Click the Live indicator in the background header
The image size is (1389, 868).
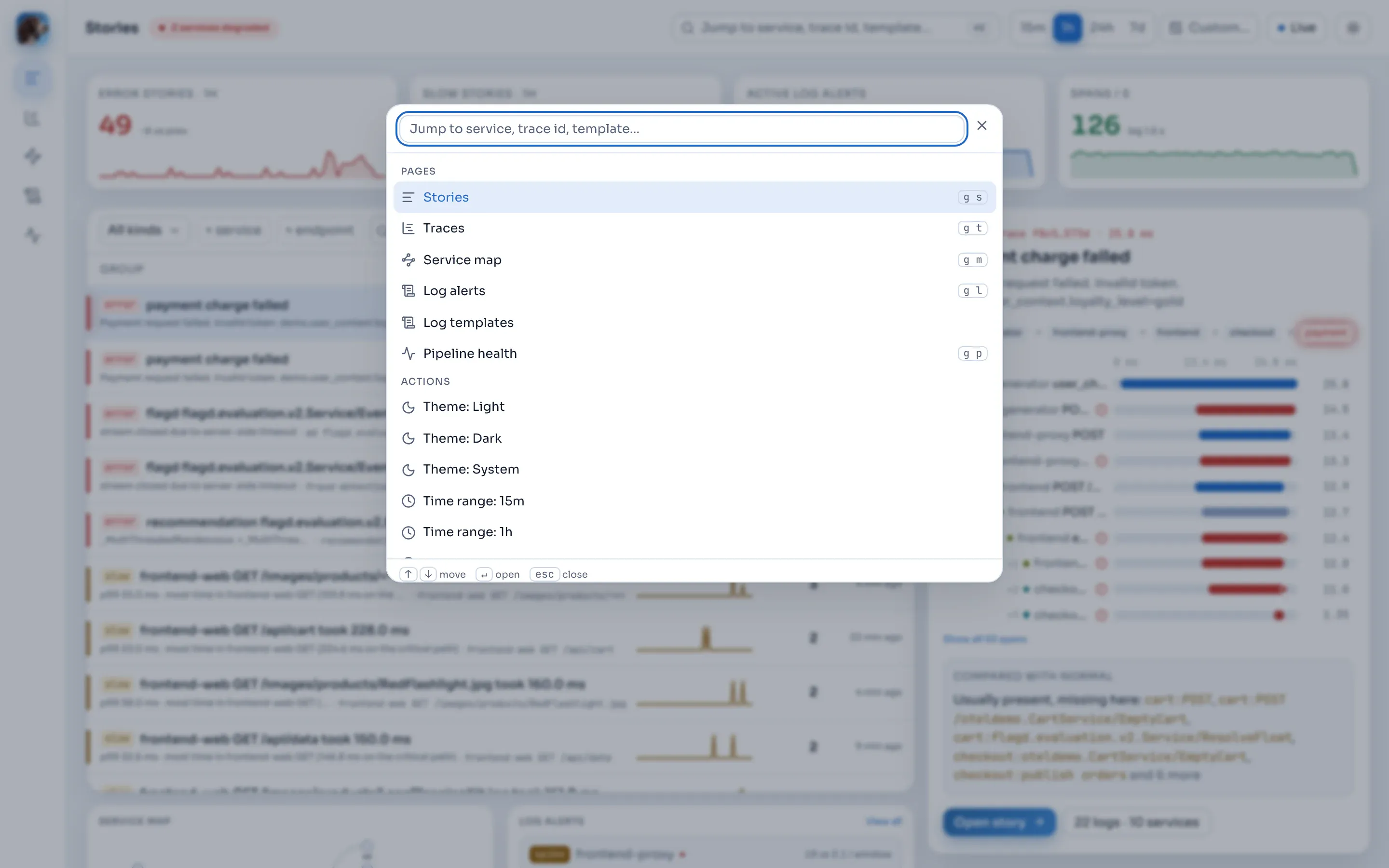(x=1296, y=27)
